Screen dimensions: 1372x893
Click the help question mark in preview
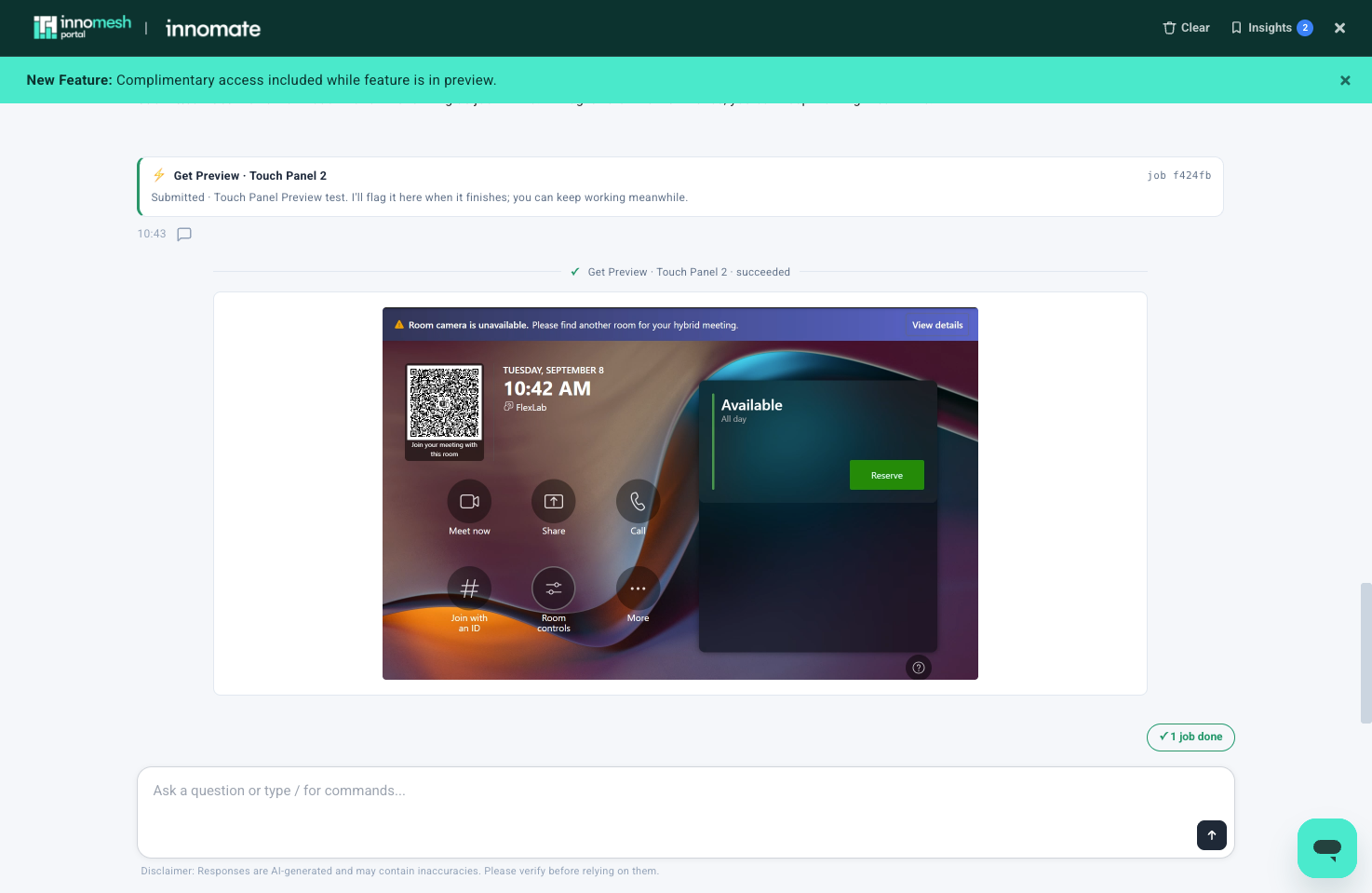point(919,668)
